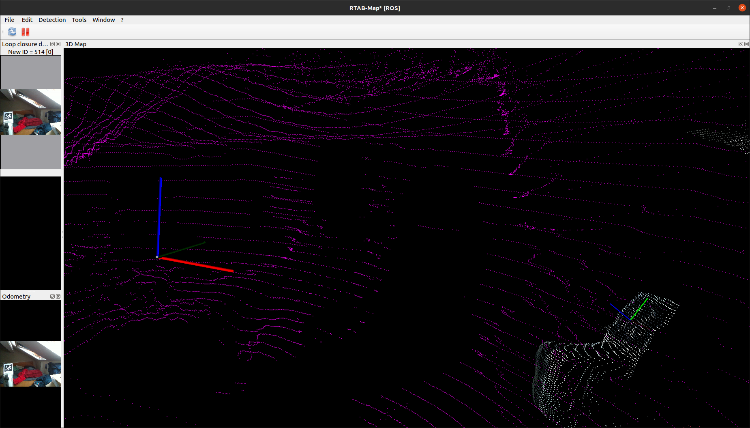Viewport: 750px width, 428px height.
Task: Click the 3D Map panel title
Action: pos(77,44)
